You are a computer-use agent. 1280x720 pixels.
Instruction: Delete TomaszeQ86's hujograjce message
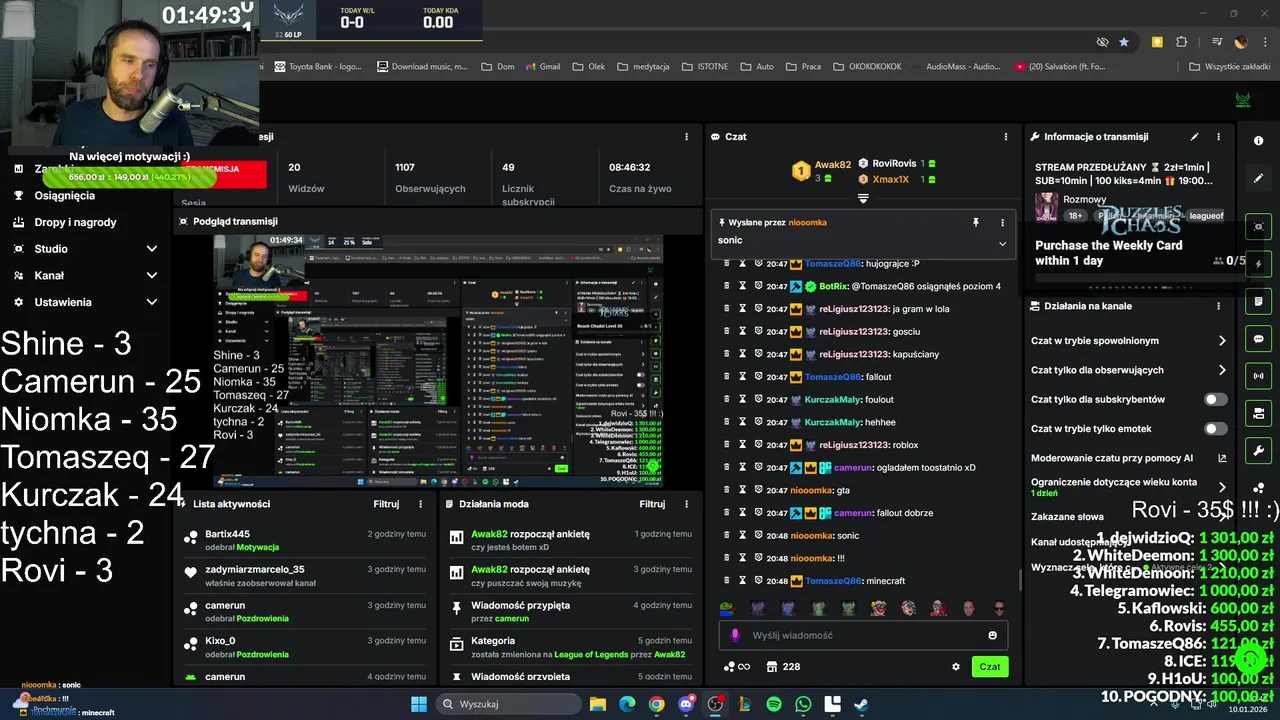727,264
